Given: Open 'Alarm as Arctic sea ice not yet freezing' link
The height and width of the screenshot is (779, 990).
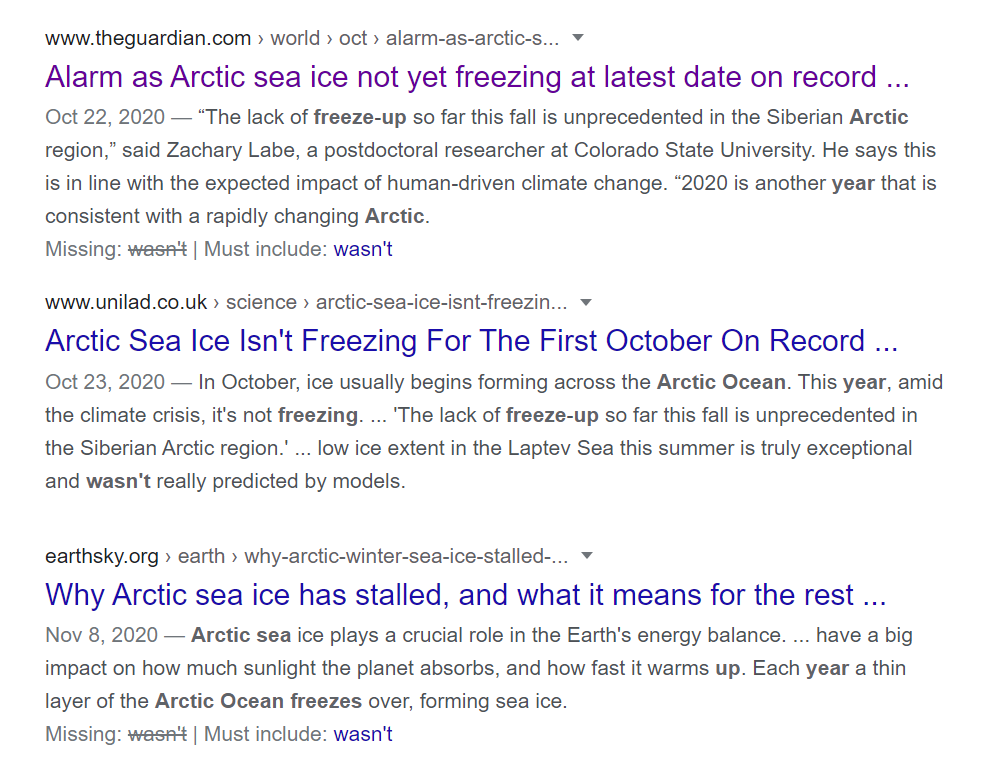Looking at the screenshot, I should click(477, 77).
